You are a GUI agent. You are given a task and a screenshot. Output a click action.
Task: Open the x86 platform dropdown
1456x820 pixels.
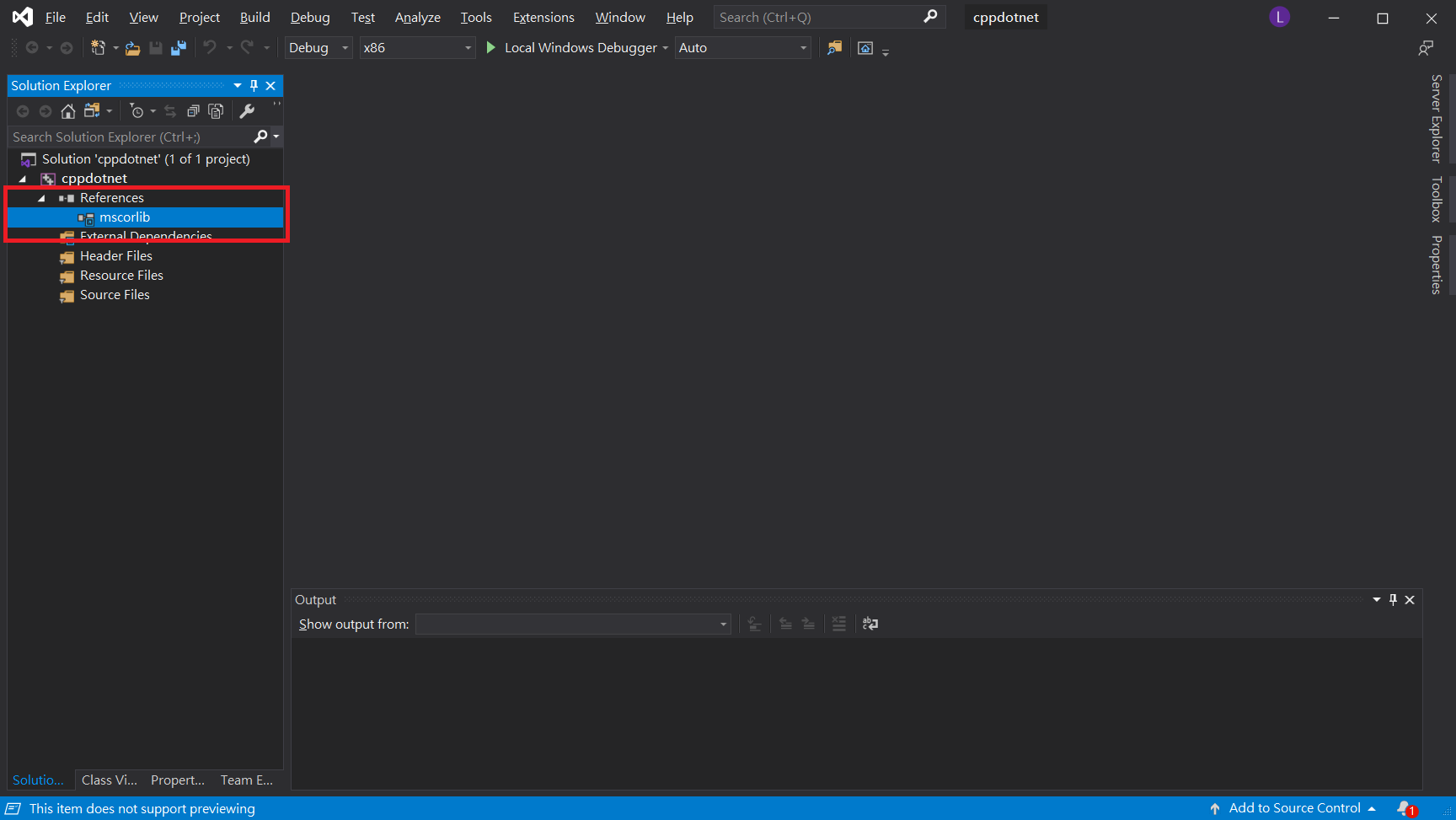417,48
